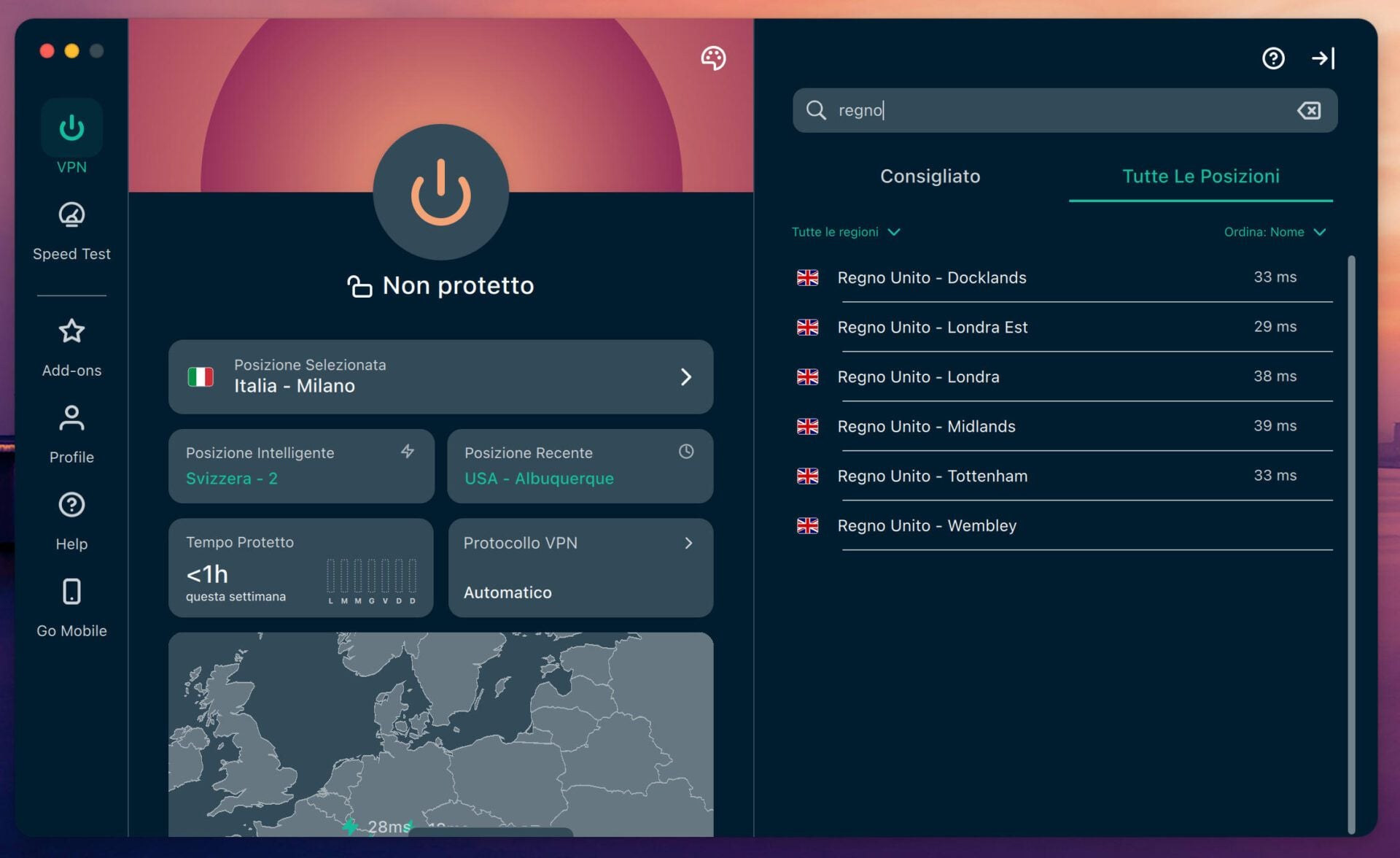Click the 39 ms latency value
Image resolution: width=1400 pixels, height=858 pixels.
click(x=1275, y=425)
